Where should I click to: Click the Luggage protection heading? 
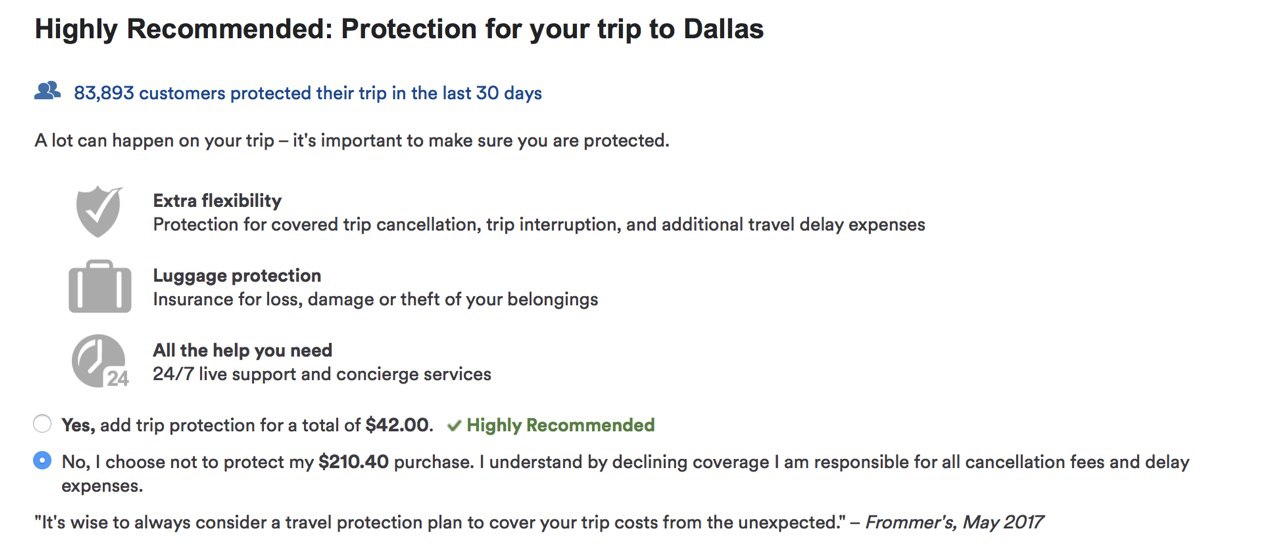pos(237,275)
